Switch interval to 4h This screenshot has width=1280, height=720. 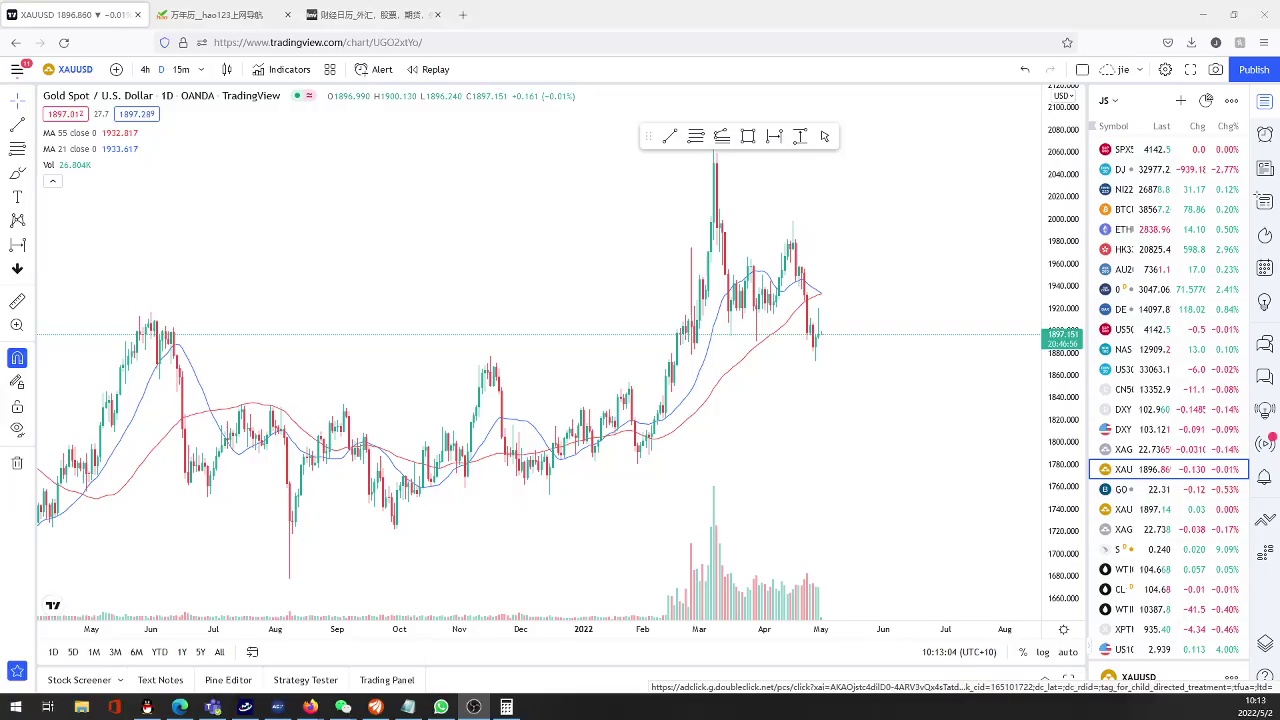pyautogui.click(x=145, y=69)
